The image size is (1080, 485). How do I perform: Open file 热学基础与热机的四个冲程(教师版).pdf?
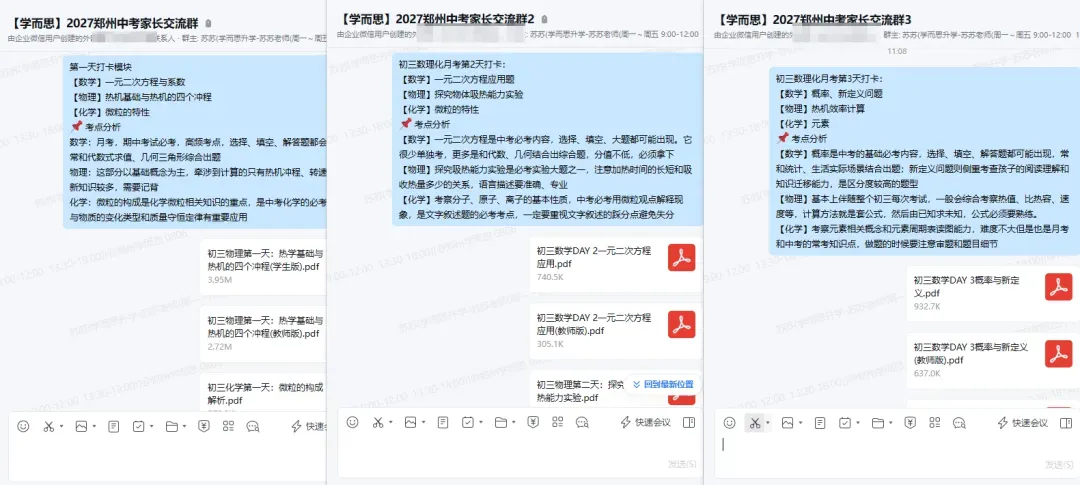(x=263, y=333)
